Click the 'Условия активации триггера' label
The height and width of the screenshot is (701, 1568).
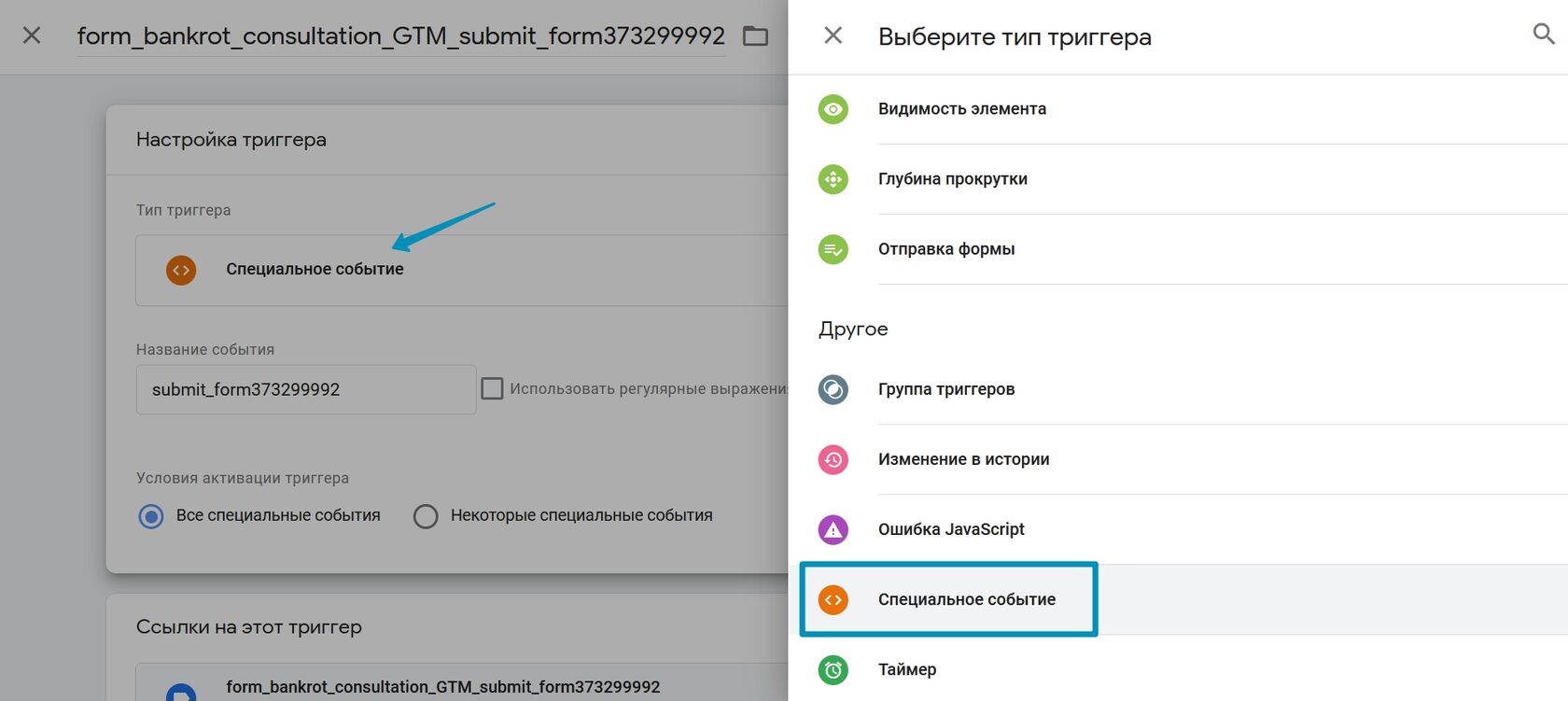(x=243, y=478)
